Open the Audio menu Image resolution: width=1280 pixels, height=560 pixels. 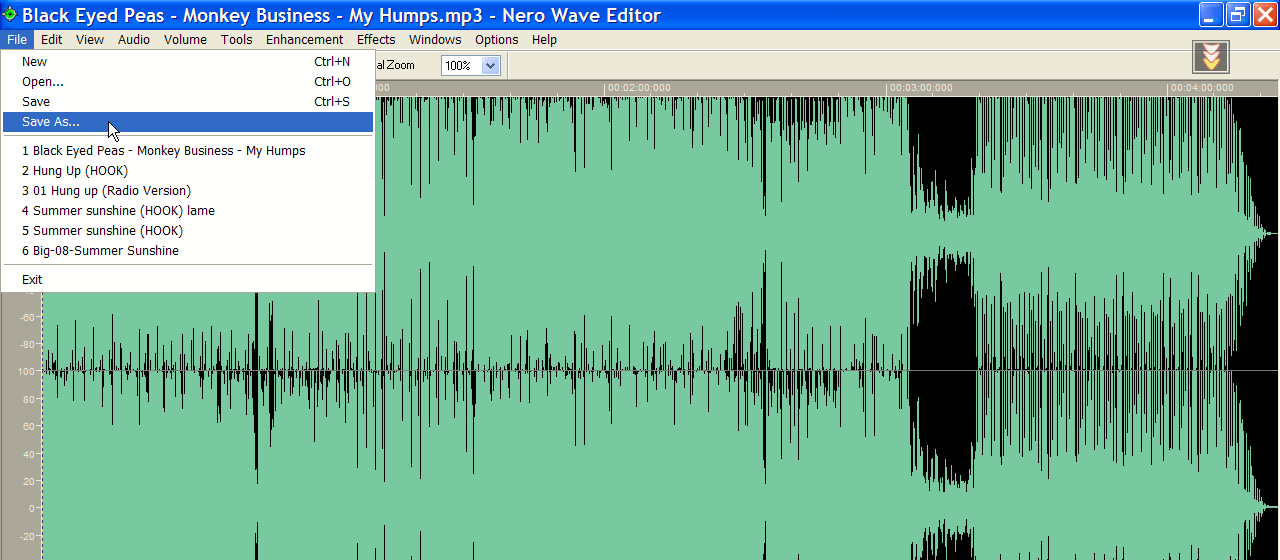[x=134, y=40]
